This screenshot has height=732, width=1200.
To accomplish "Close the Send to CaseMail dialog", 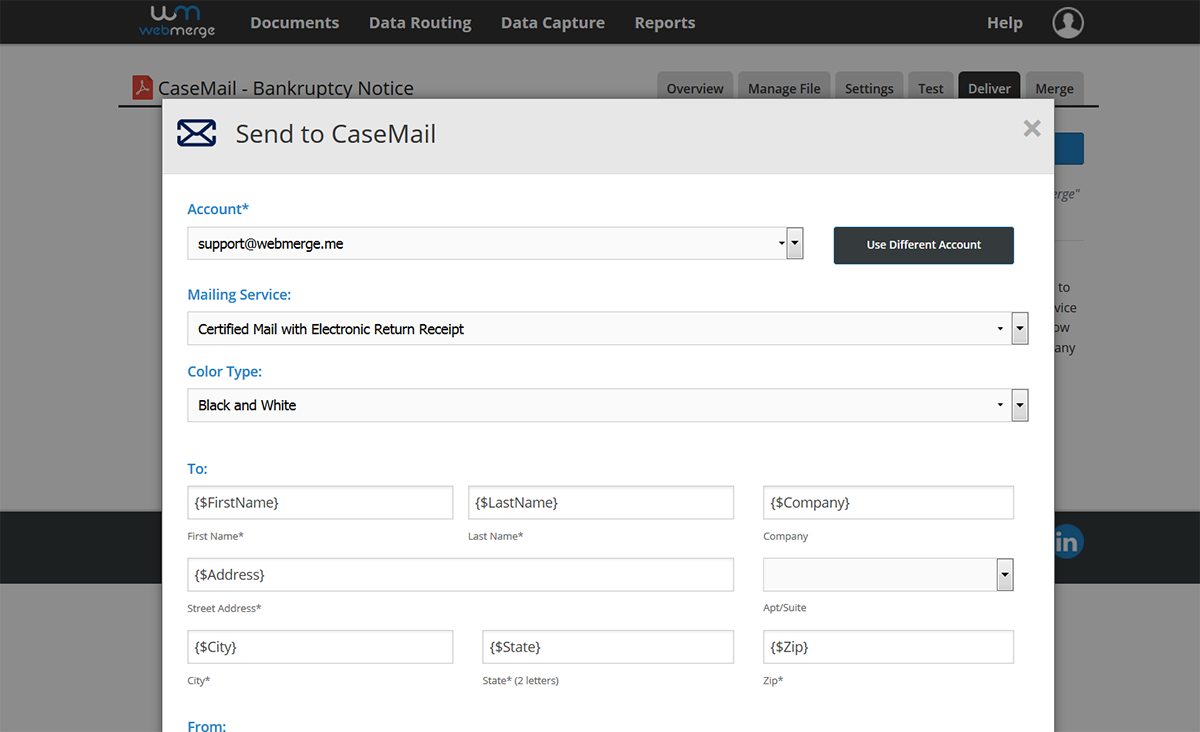I will 1032,128.
